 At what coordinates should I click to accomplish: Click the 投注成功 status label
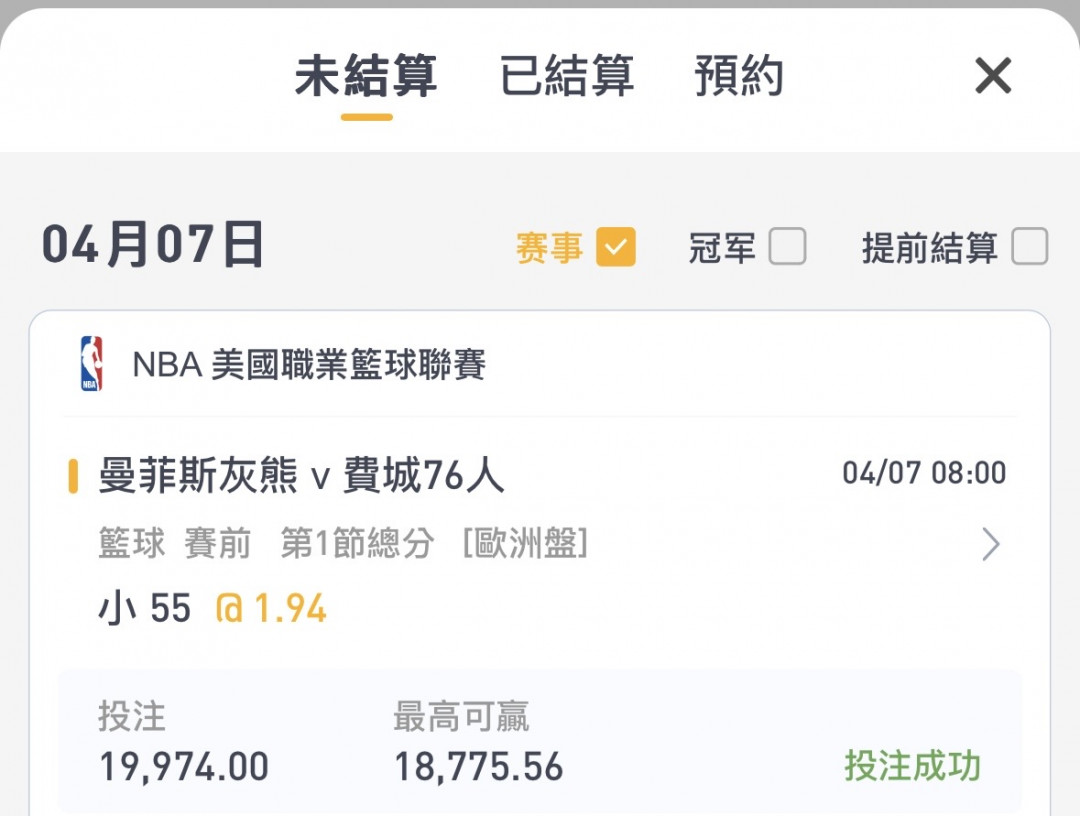pos(912,766)
